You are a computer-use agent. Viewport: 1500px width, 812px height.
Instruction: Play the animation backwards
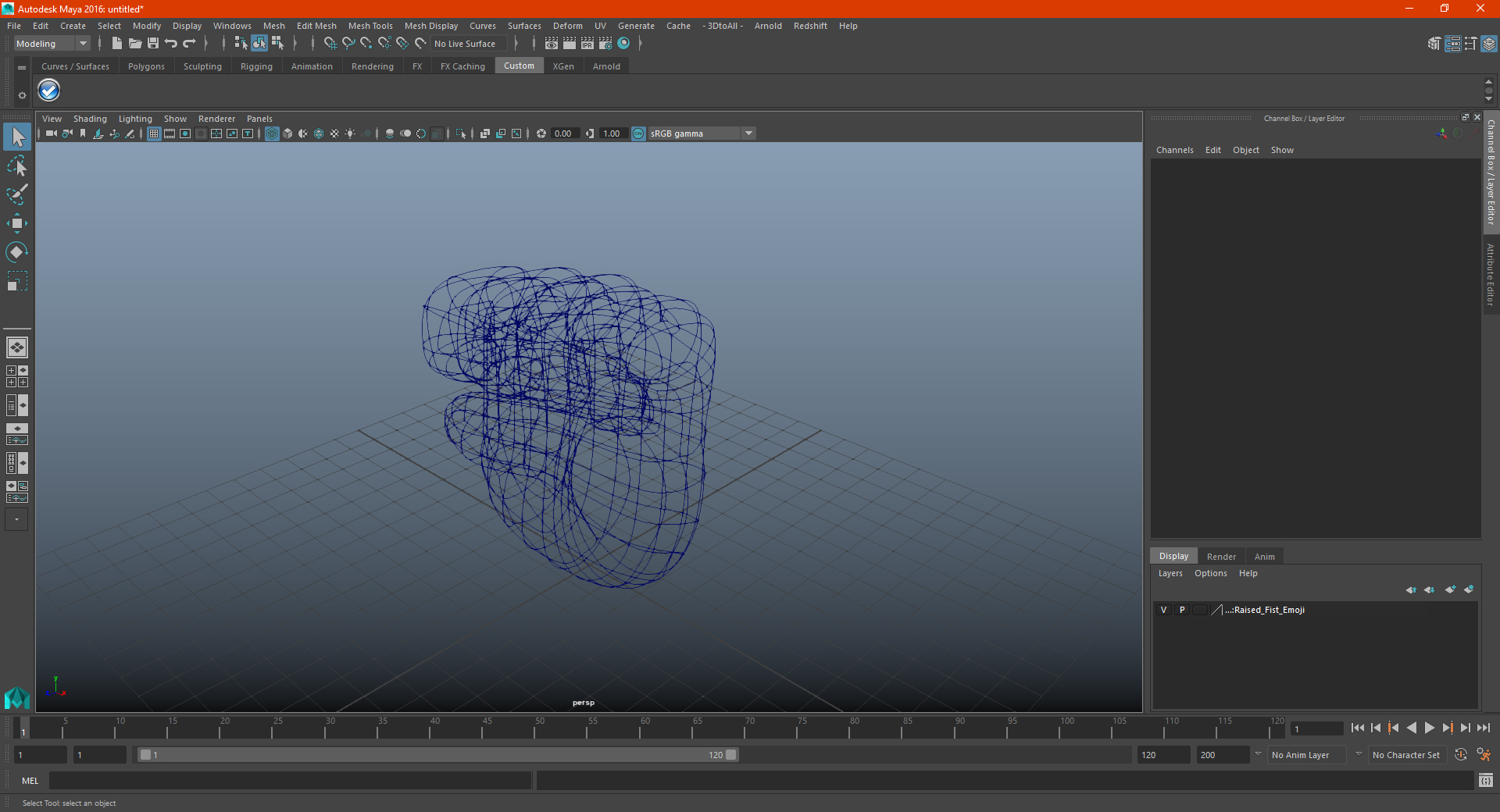(x=1411, y=728)
